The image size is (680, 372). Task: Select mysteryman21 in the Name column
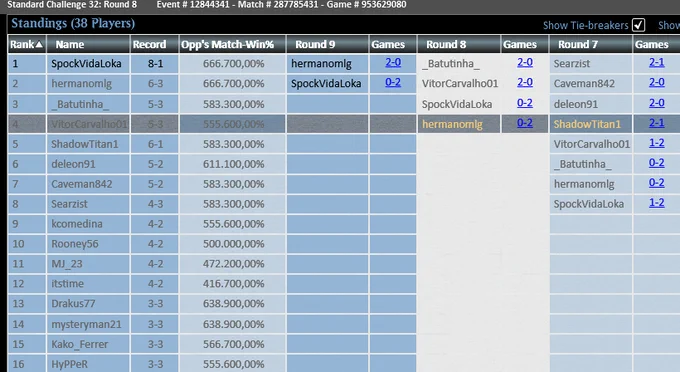tap(86, 324)
